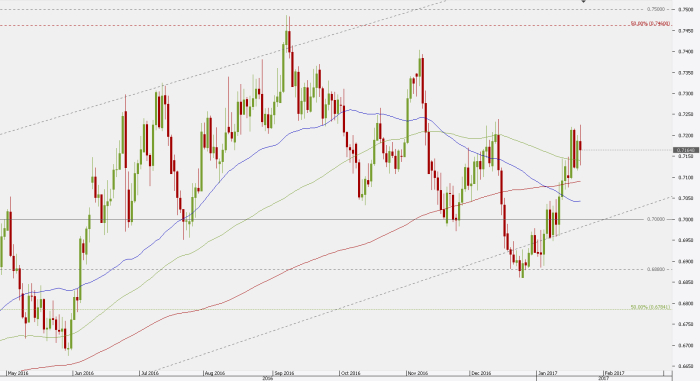The image size is (700, 381).
Task: Select the green 50.00% Fibonacci label near 0.6784
Action: tap(650, 307)
